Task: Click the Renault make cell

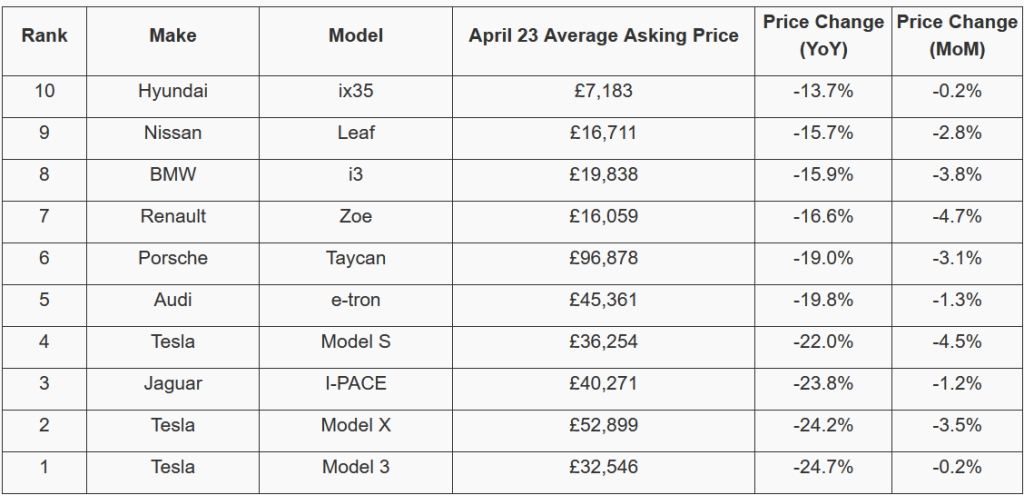Action: (x=173, y=217)
